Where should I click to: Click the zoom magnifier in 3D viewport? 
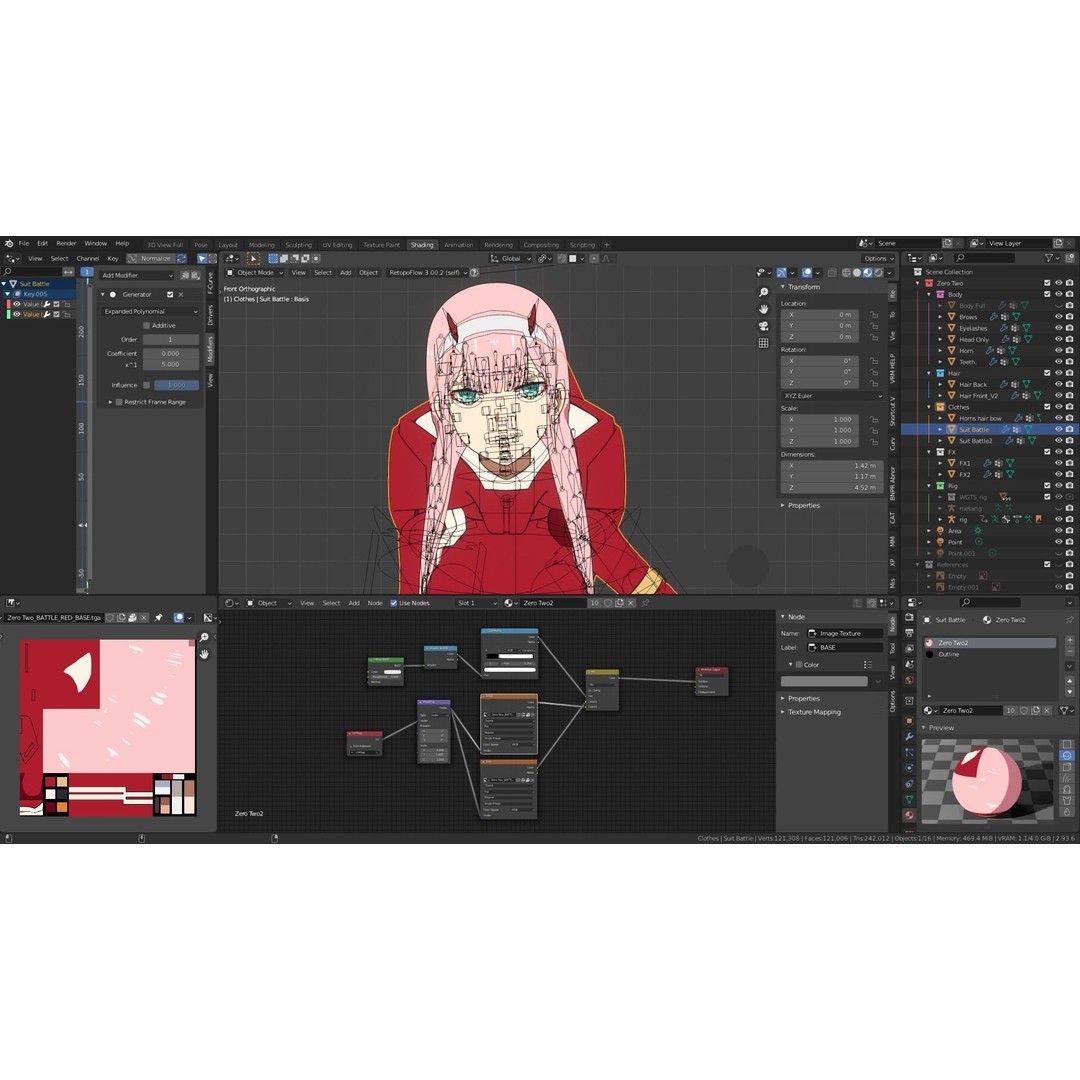pyautogui.click(x=763, y=293)
